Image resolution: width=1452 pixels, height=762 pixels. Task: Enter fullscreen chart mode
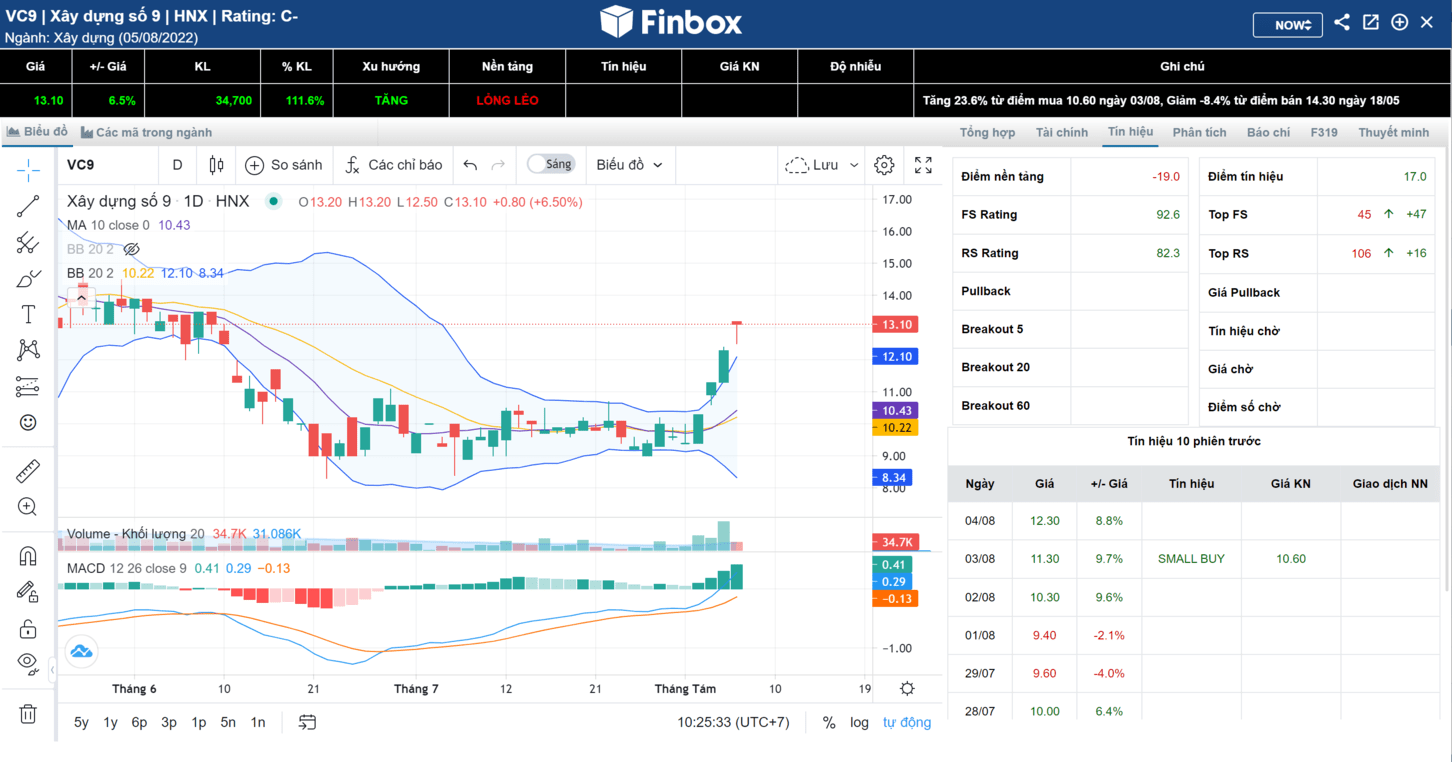click(924, 165)
